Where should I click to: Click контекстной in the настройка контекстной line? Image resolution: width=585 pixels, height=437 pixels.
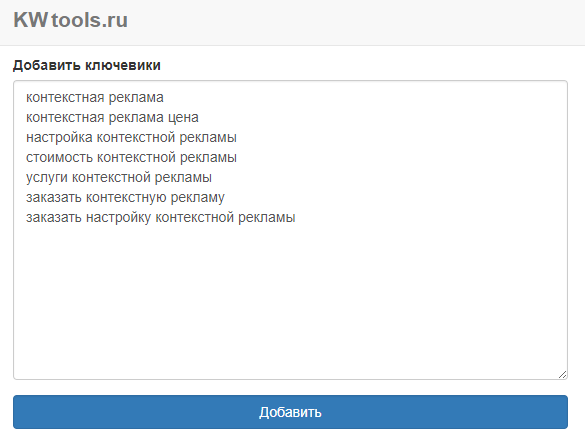click(x=136, y=138)
